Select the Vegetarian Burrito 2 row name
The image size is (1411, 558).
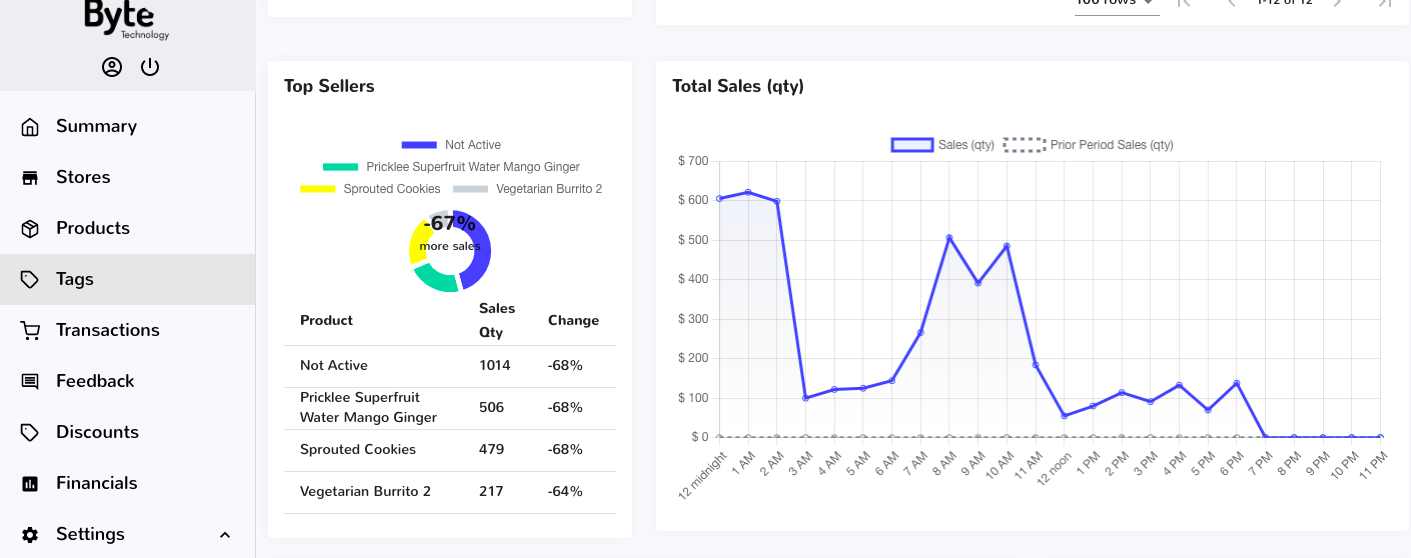[x=365, y=491]
